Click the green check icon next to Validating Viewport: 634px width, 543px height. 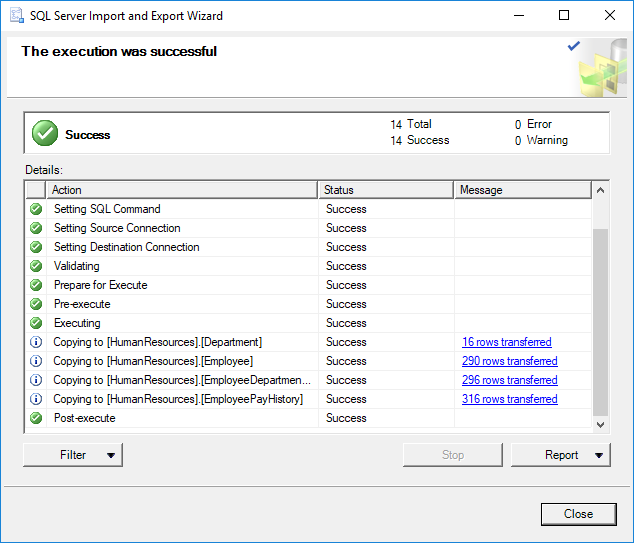(36, 266)
